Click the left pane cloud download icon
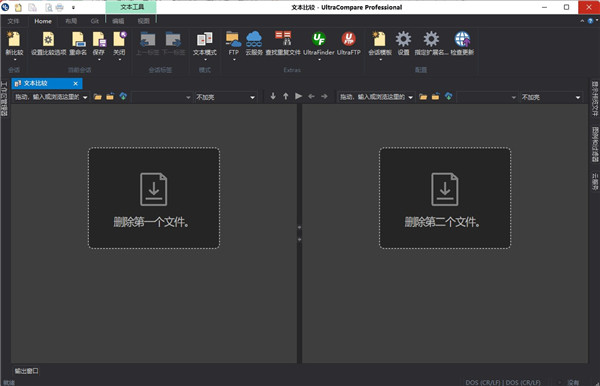Viewport: 600px width, 386px height. (123, 96)
